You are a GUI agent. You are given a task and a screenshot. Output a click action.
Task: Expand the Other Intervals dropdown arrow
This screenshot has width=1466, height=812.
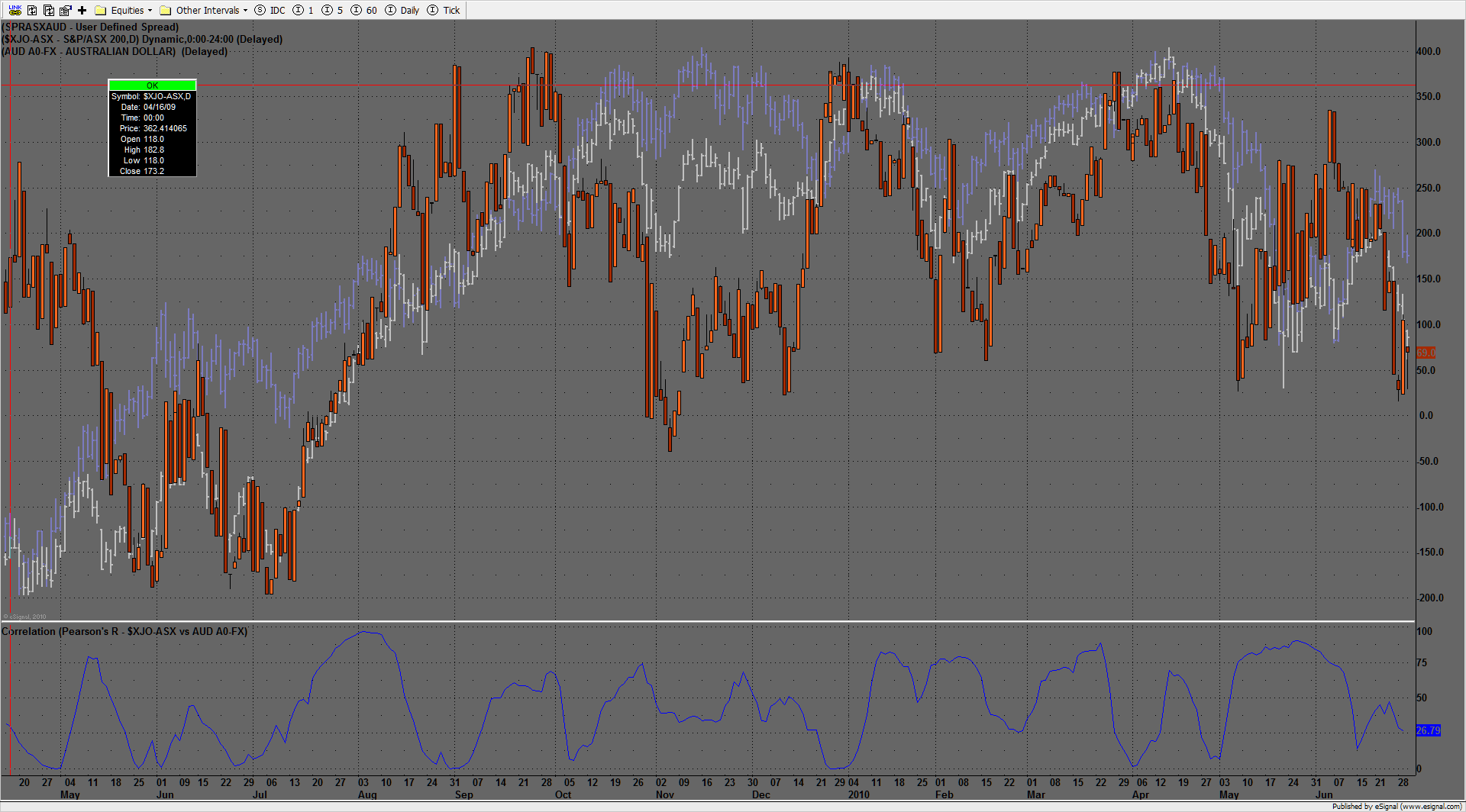tap(245, 11)
